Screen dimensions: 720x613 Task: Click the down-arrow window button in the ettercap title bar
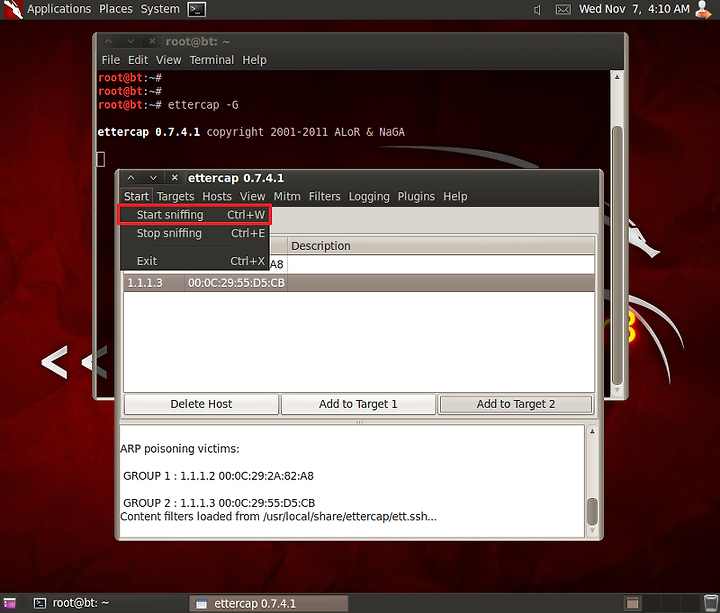pyautogui.click(x=153, y=178)
